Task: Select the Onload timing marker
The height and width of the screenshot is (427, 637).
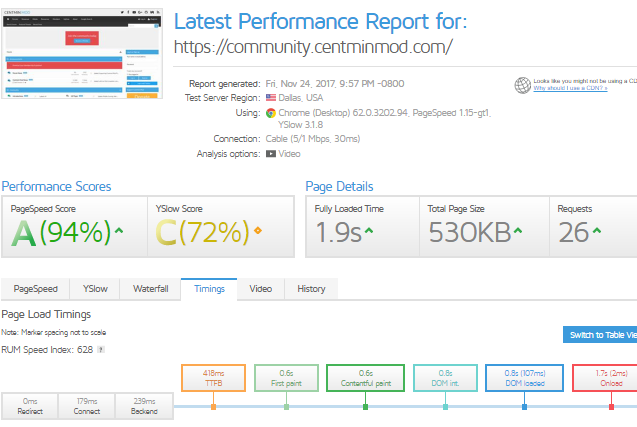Action: (605, 378)
